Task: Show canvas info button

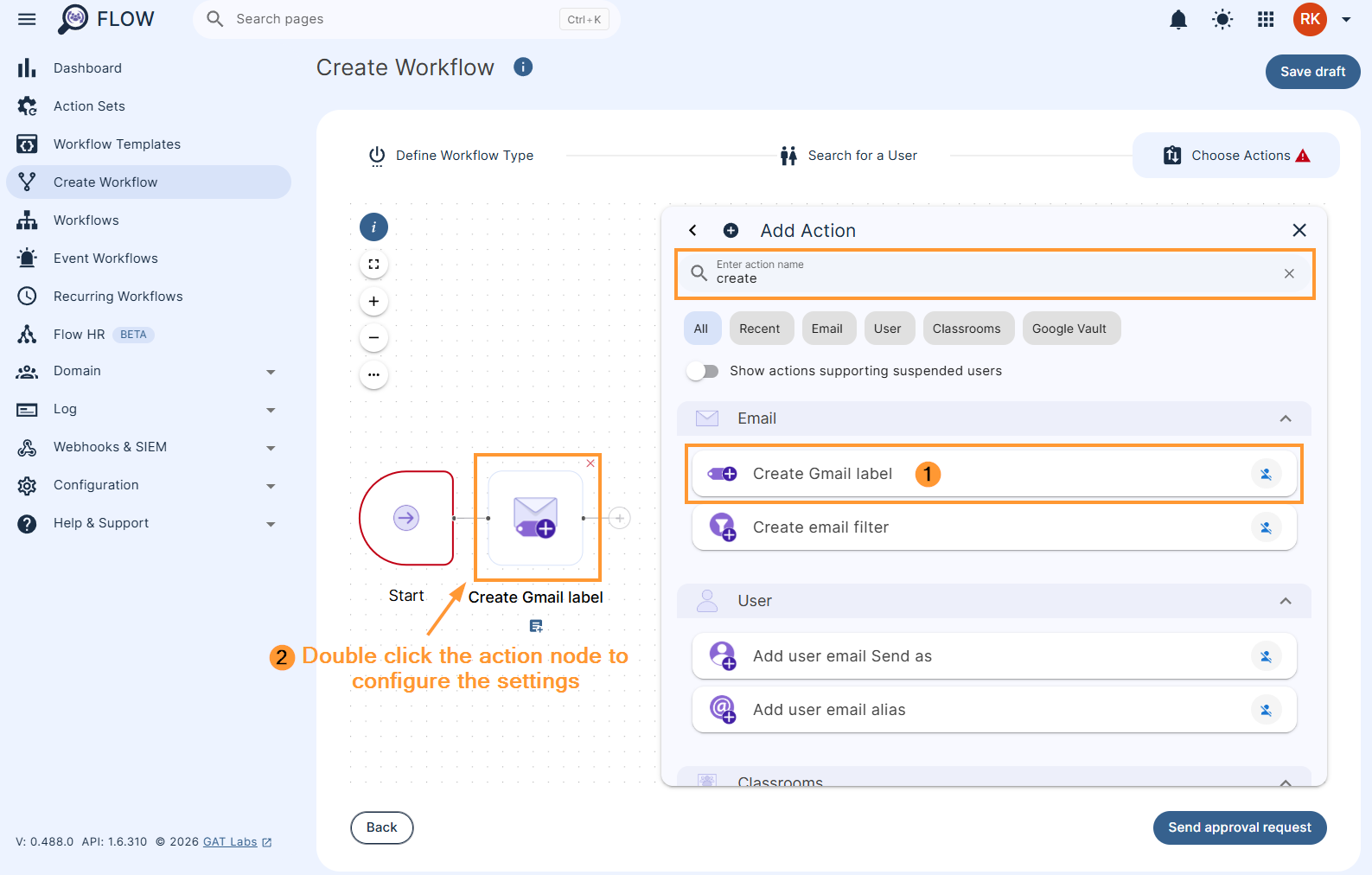Action: [373, 227]
